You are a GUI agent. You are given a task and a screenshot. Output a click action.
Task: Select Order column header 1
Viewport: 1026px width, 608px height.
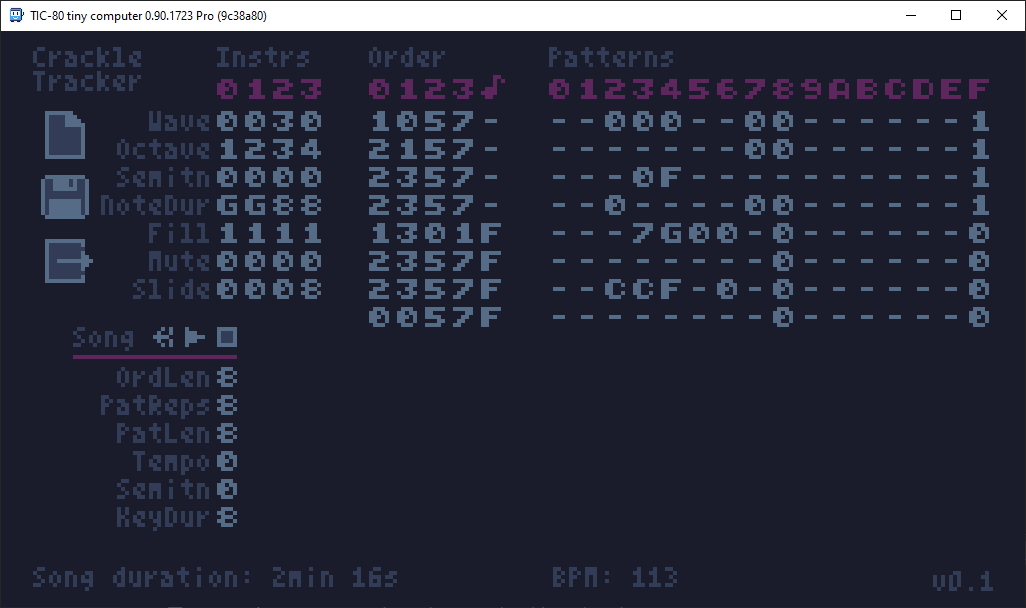click(x=407, y=88)
